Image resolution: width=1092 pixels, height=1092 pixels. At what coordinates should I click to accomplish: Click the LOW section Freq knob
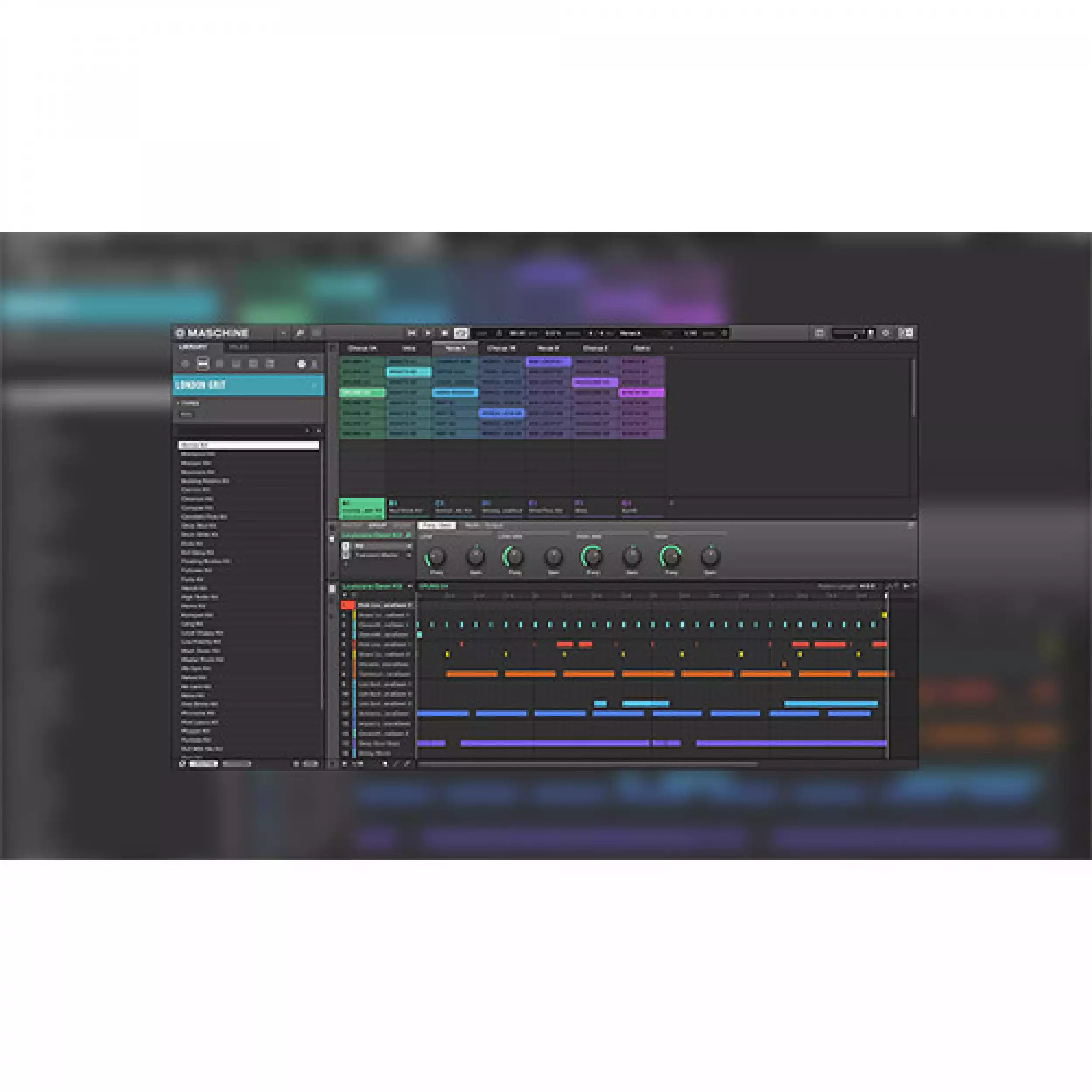[436, 557]
